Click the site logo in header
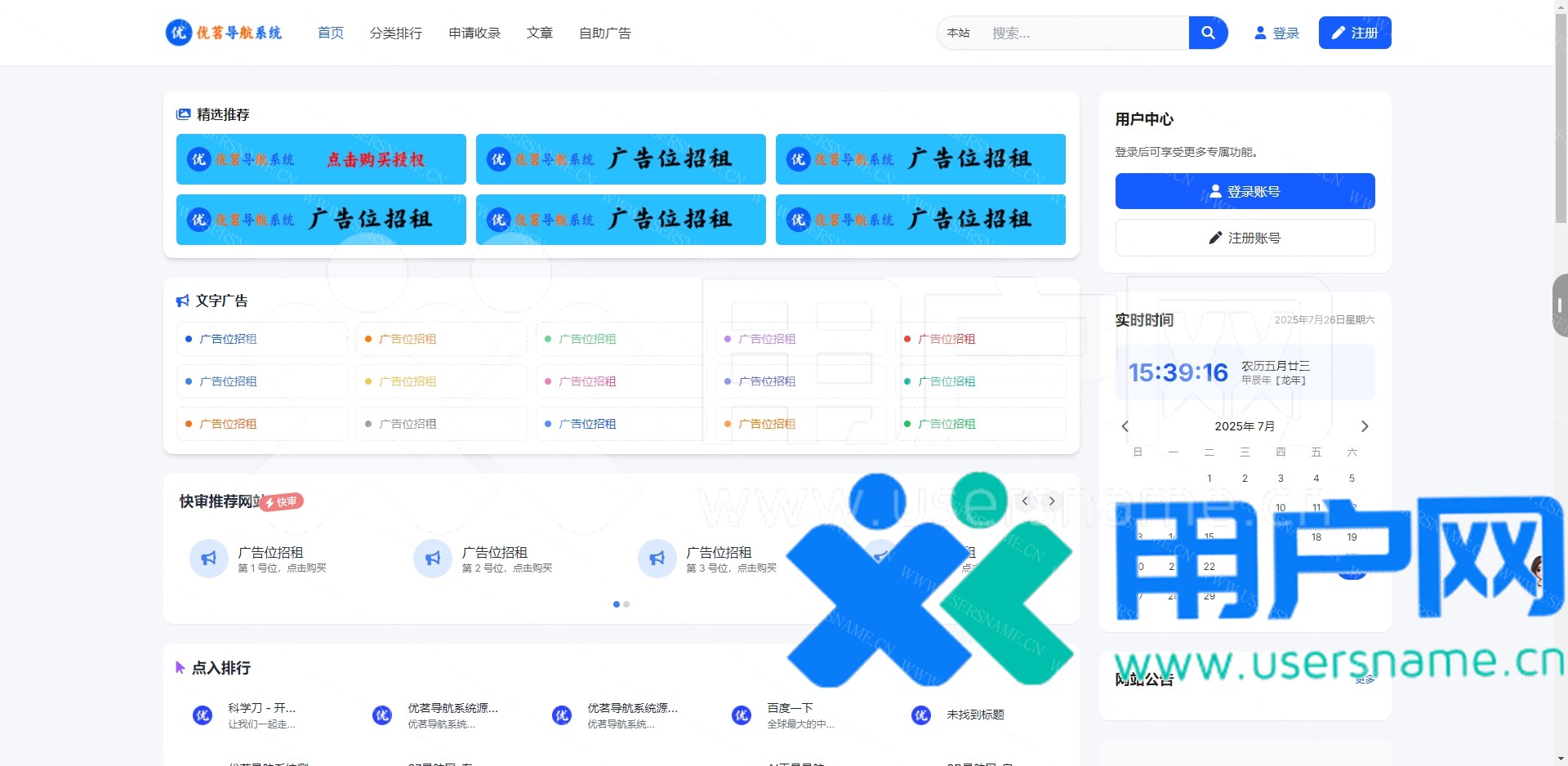 coord(224,33)
